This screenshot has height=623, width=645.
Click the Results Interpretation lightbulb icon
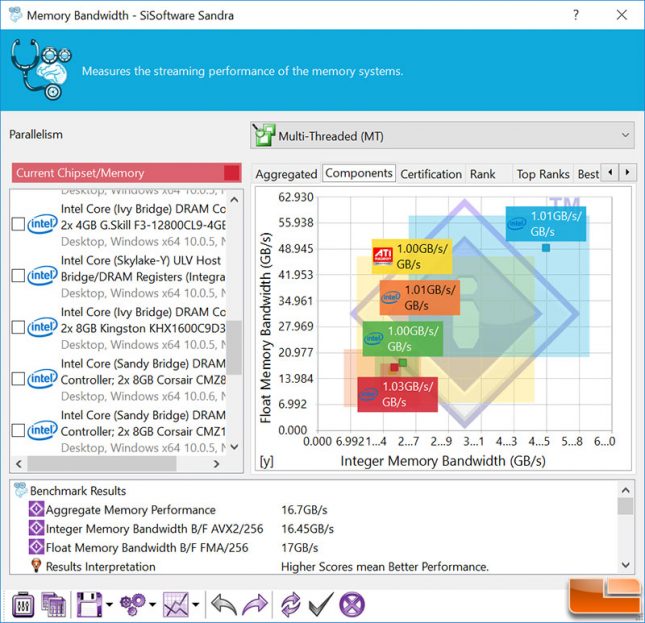[x=36, y=565]
